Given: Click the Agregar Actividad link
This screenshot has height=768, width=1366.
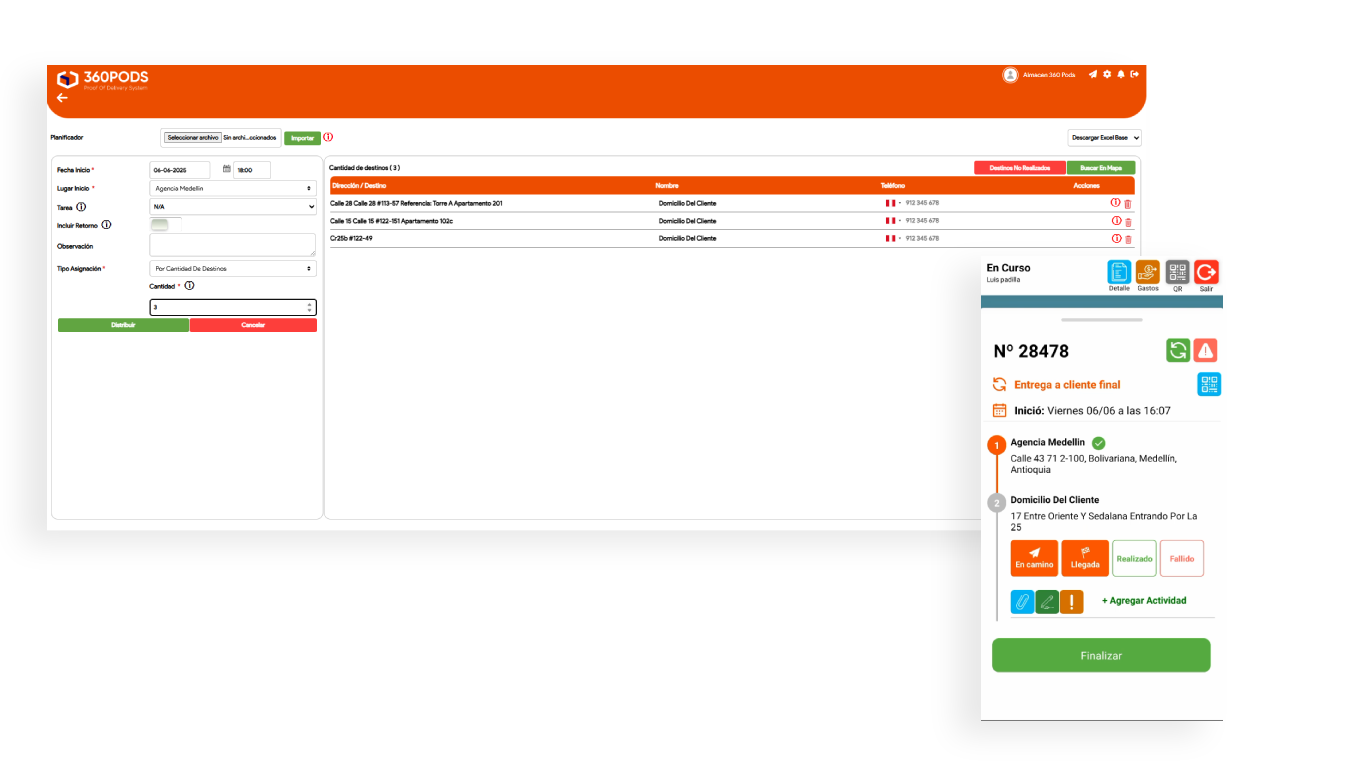Looking at the screenshot, I should [1144, 601].
